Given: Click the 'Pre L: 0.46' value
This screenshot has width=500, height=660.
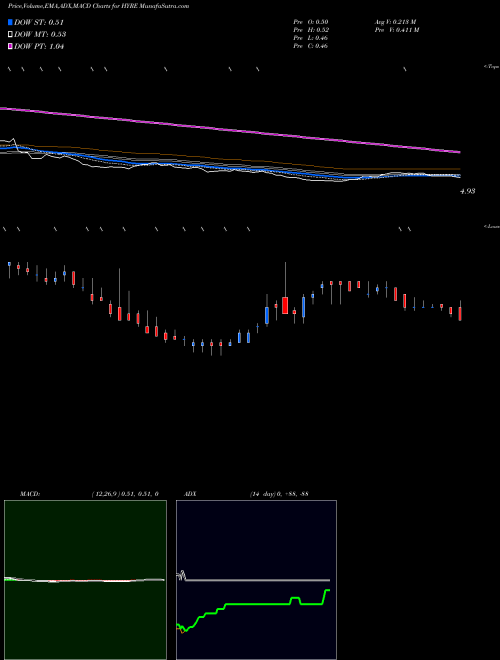Looking at the screenshot, I should pos(311,38).
